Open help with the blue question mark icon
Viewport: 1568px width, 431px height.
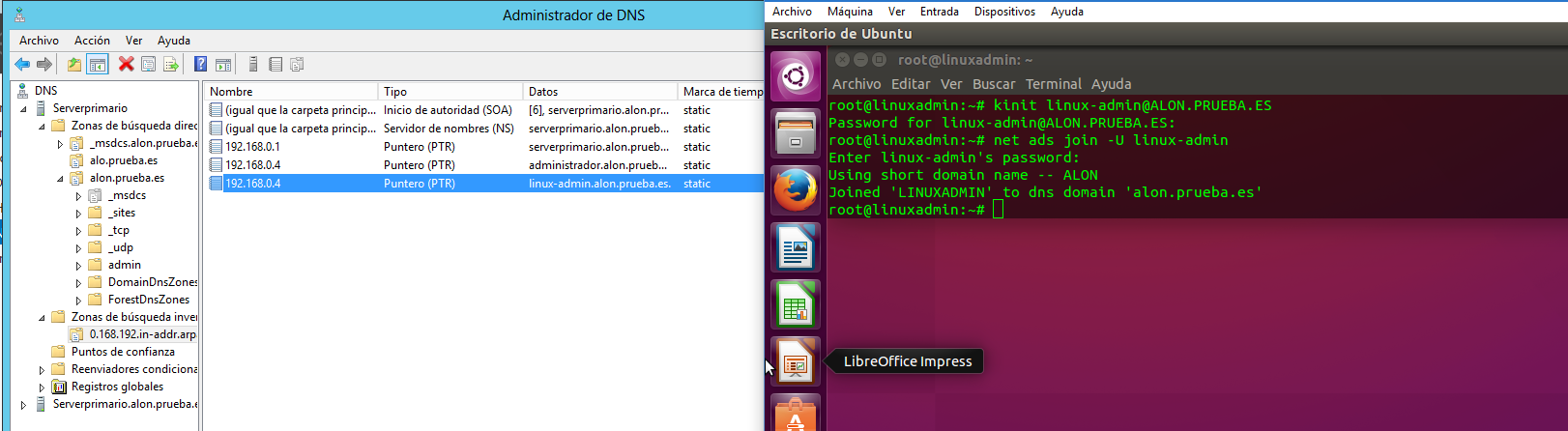200,65
